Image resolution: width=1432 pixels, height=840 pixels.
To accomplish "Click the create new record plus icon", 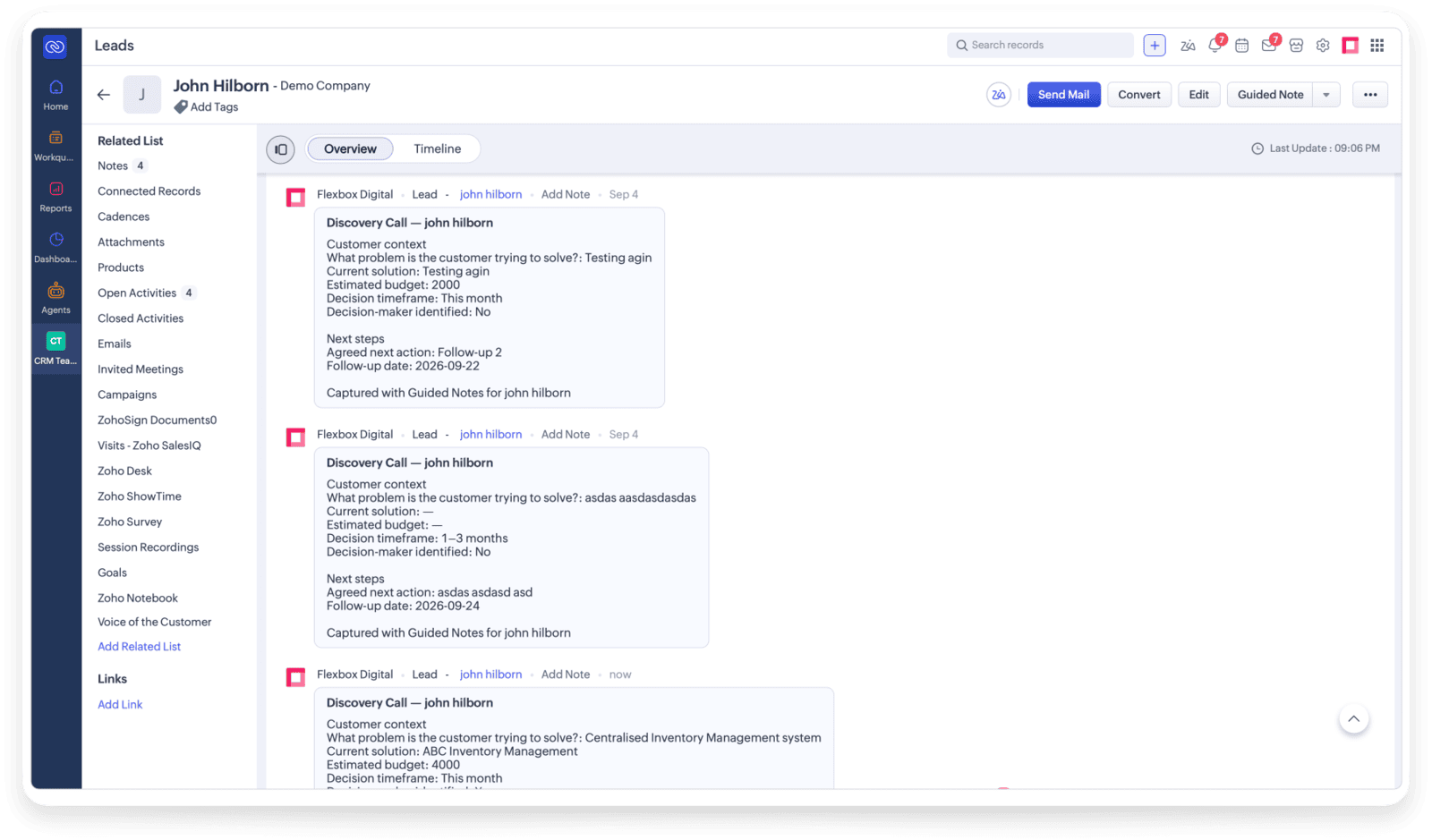I will coord(1155,45).
